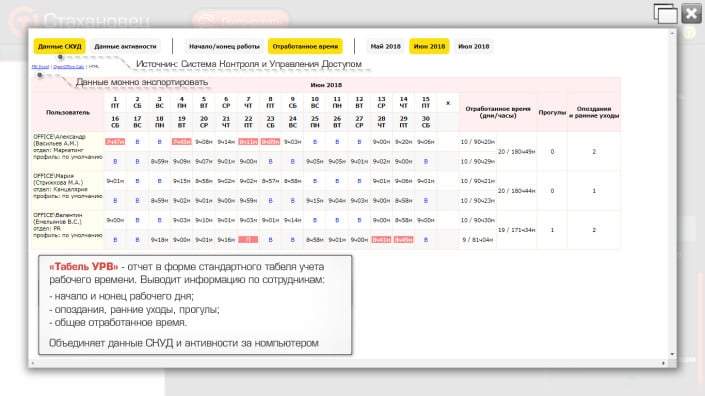This screenshot has width=705, height=396.
Task: Click the 9 / 81ч04м half-month subtotal
Action: pos(477,240)
